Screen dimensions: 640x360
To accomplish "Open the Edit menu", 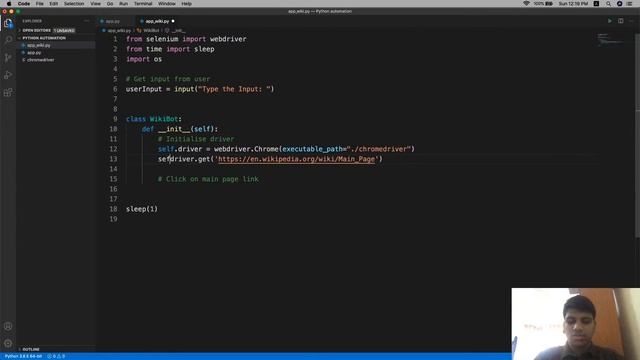I will pyautogui.click(x=53, y=4).
